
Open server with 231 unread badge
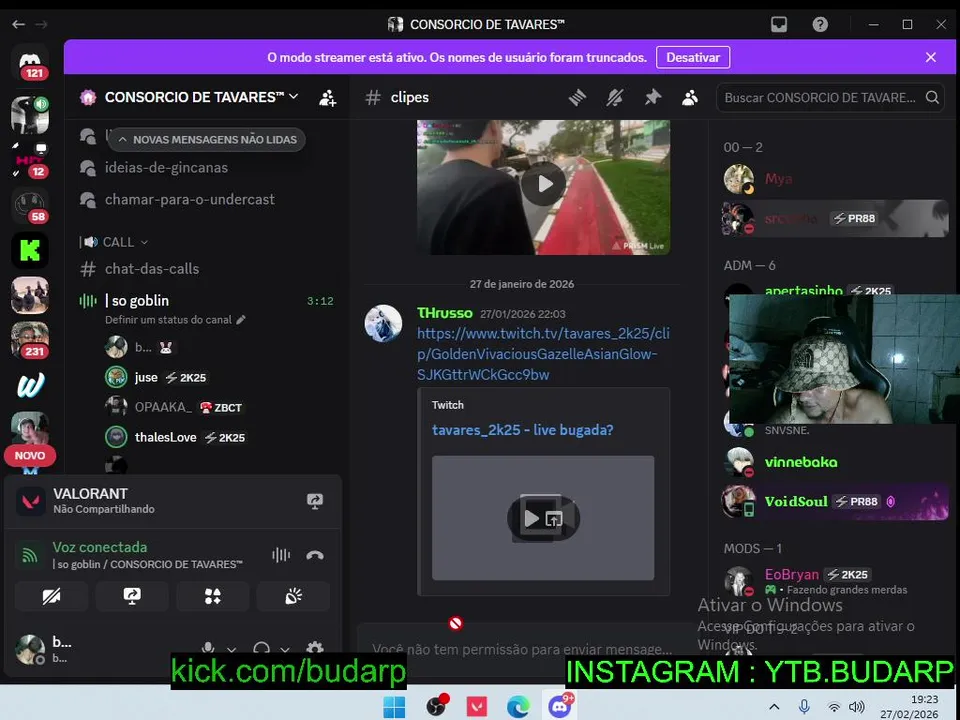tap(30, 340)
